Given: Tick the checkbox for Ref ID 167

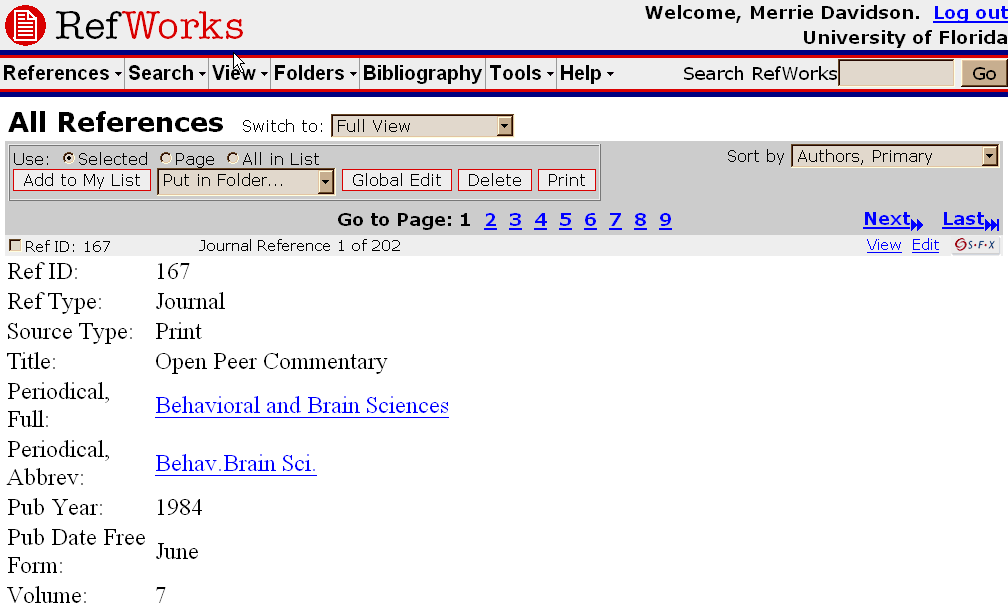Looking at the screenshot, I should [x=15, y=245].
